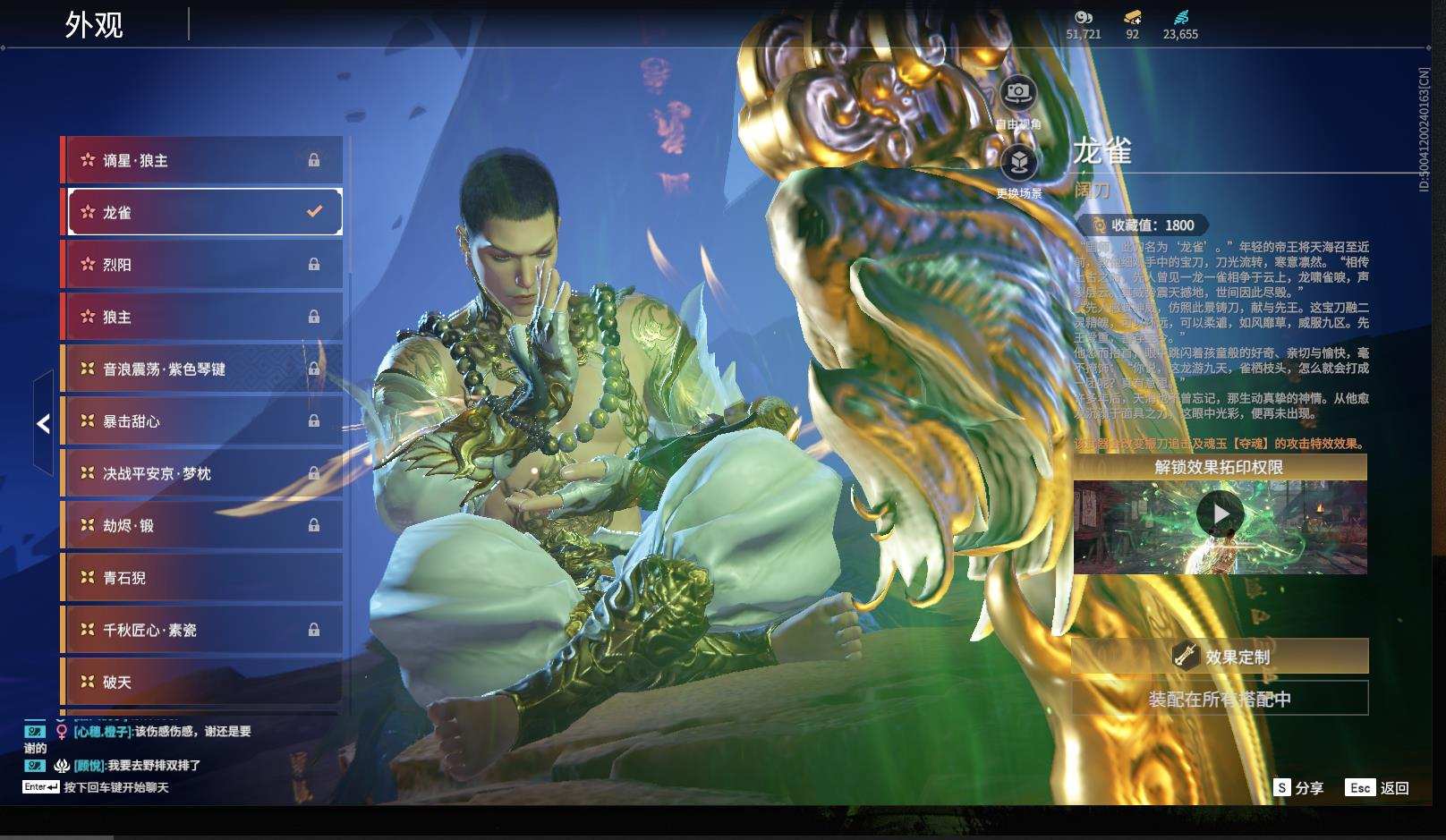Click the rarity icon beside 破天
The width and height of the screenshot is (1446, 840).
point(88,682)
